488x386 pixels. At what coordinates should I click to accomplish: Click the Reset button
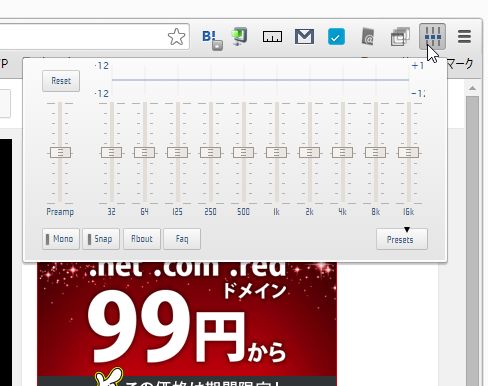pos(61,81)
